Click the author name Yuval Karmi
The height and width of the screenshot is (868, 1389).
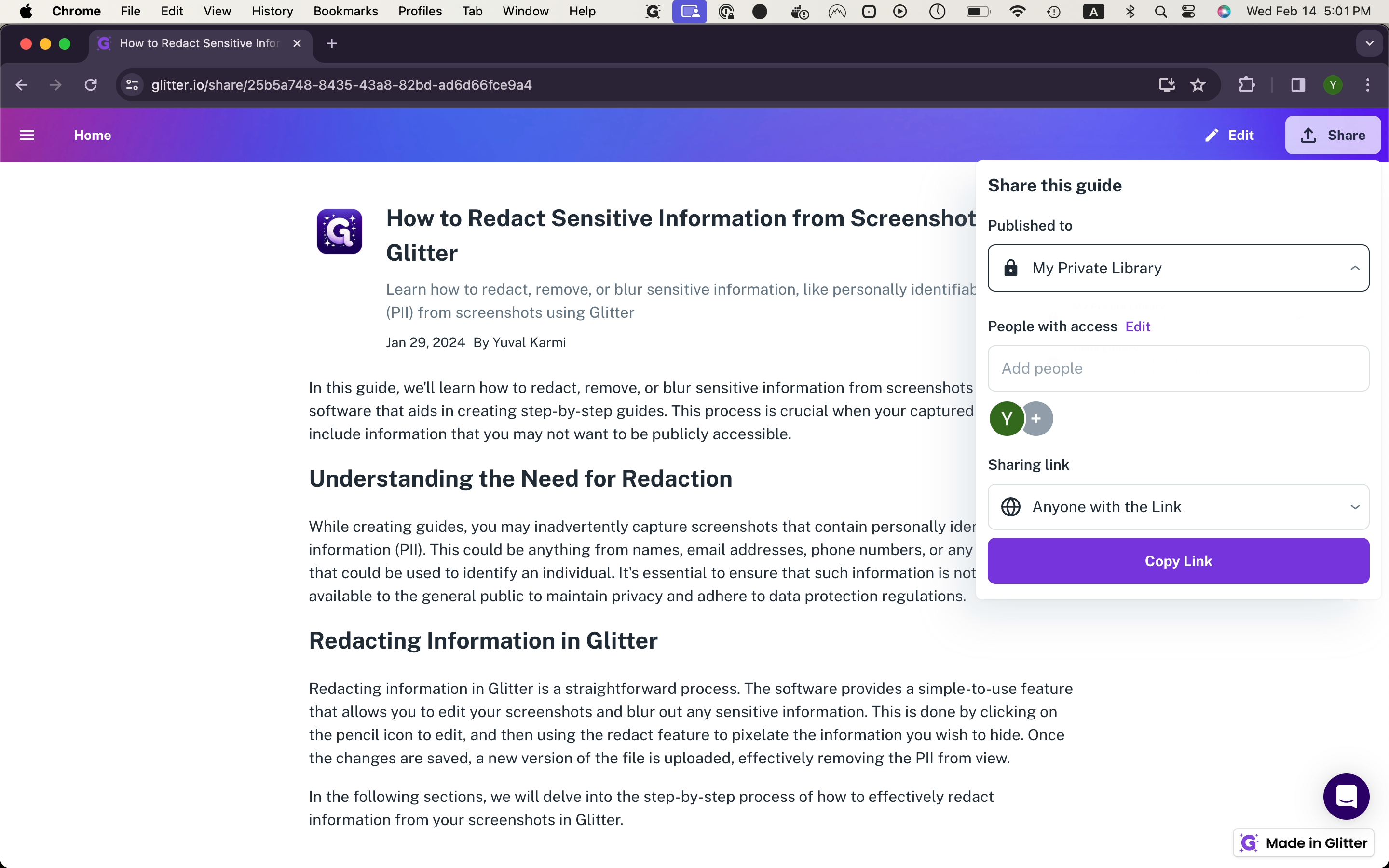pos(529,343)
